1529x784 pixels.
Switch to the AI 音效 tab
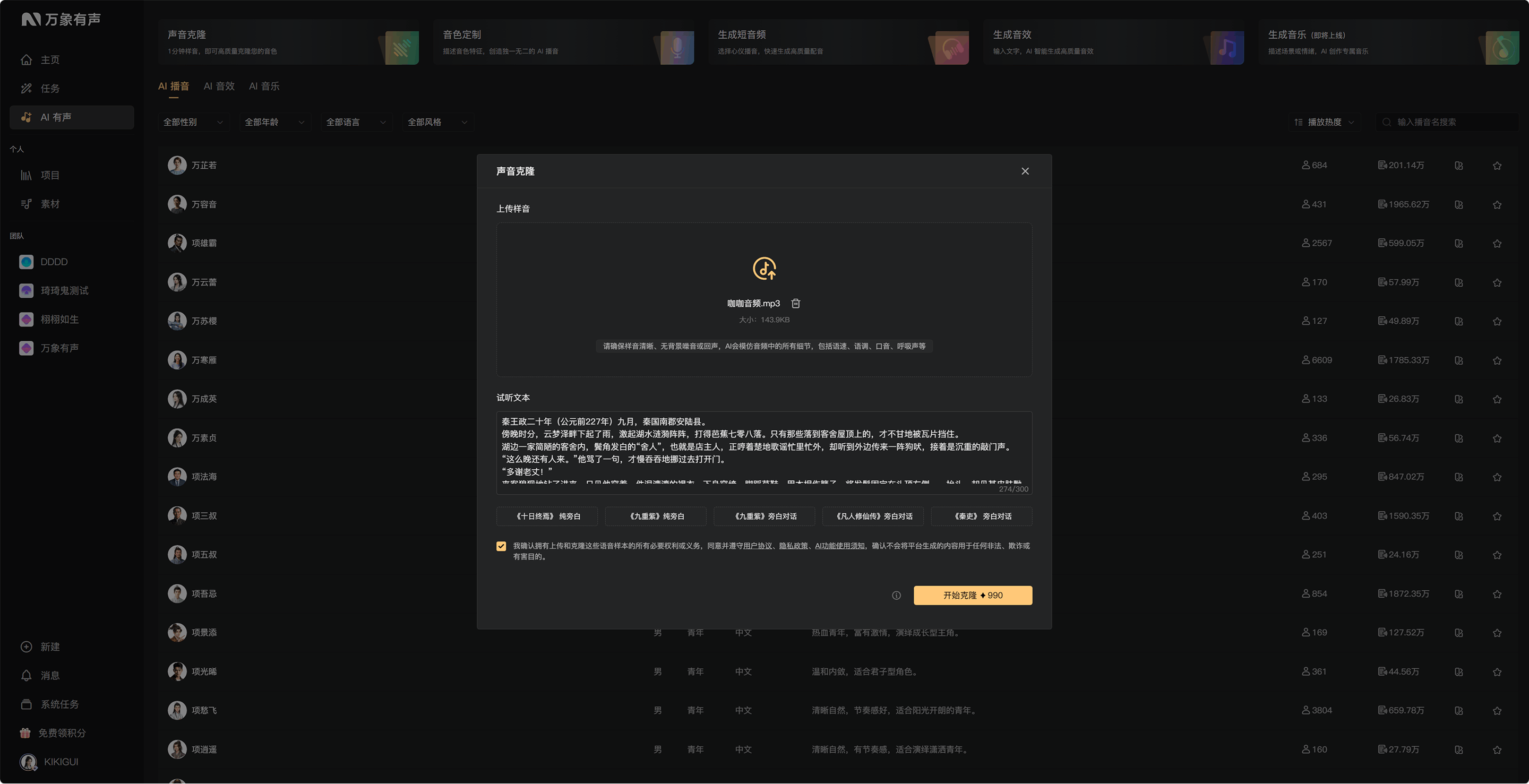tap(219, 86)
